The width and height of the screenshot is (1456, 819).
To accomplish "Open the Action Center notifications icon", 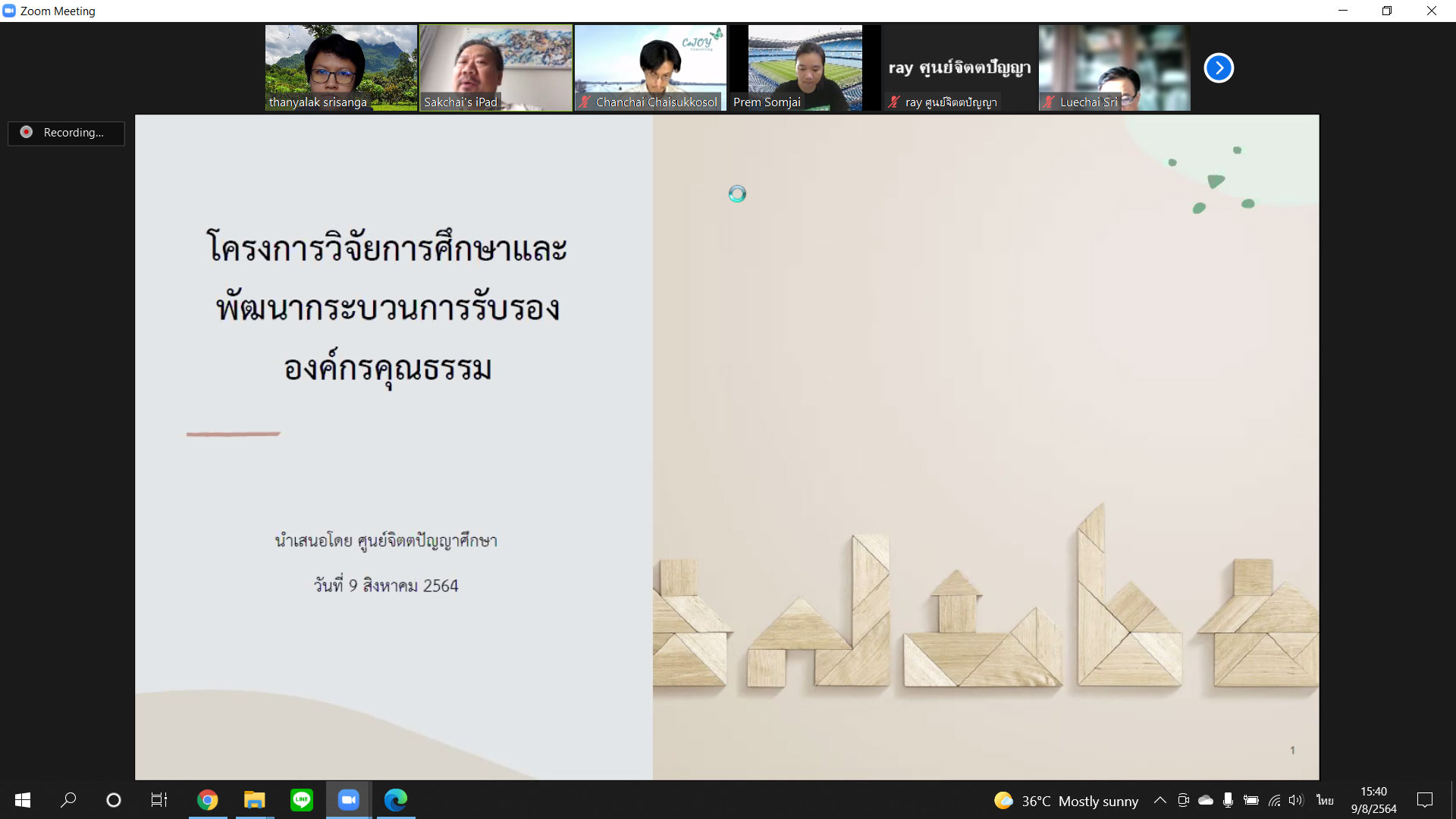I will (x=1425, y=800).
